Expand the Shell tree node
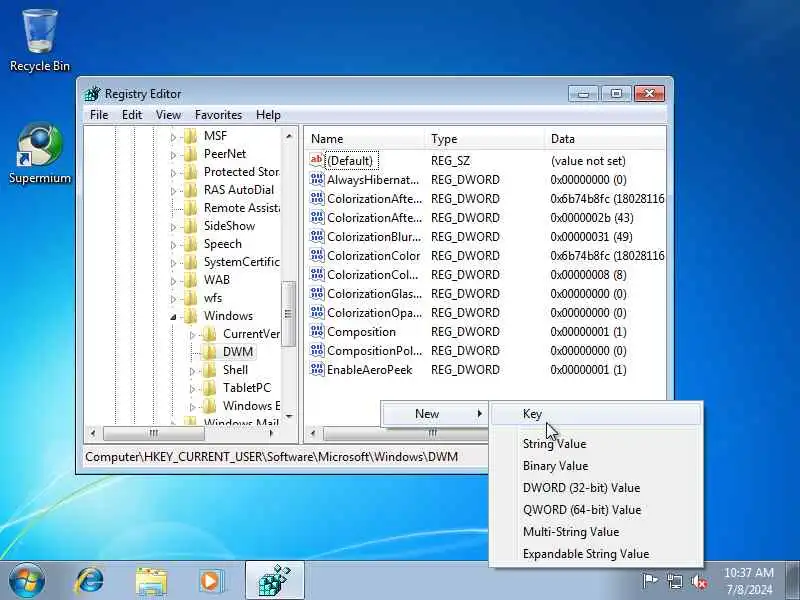800x600 pixels. coord(192,371)
